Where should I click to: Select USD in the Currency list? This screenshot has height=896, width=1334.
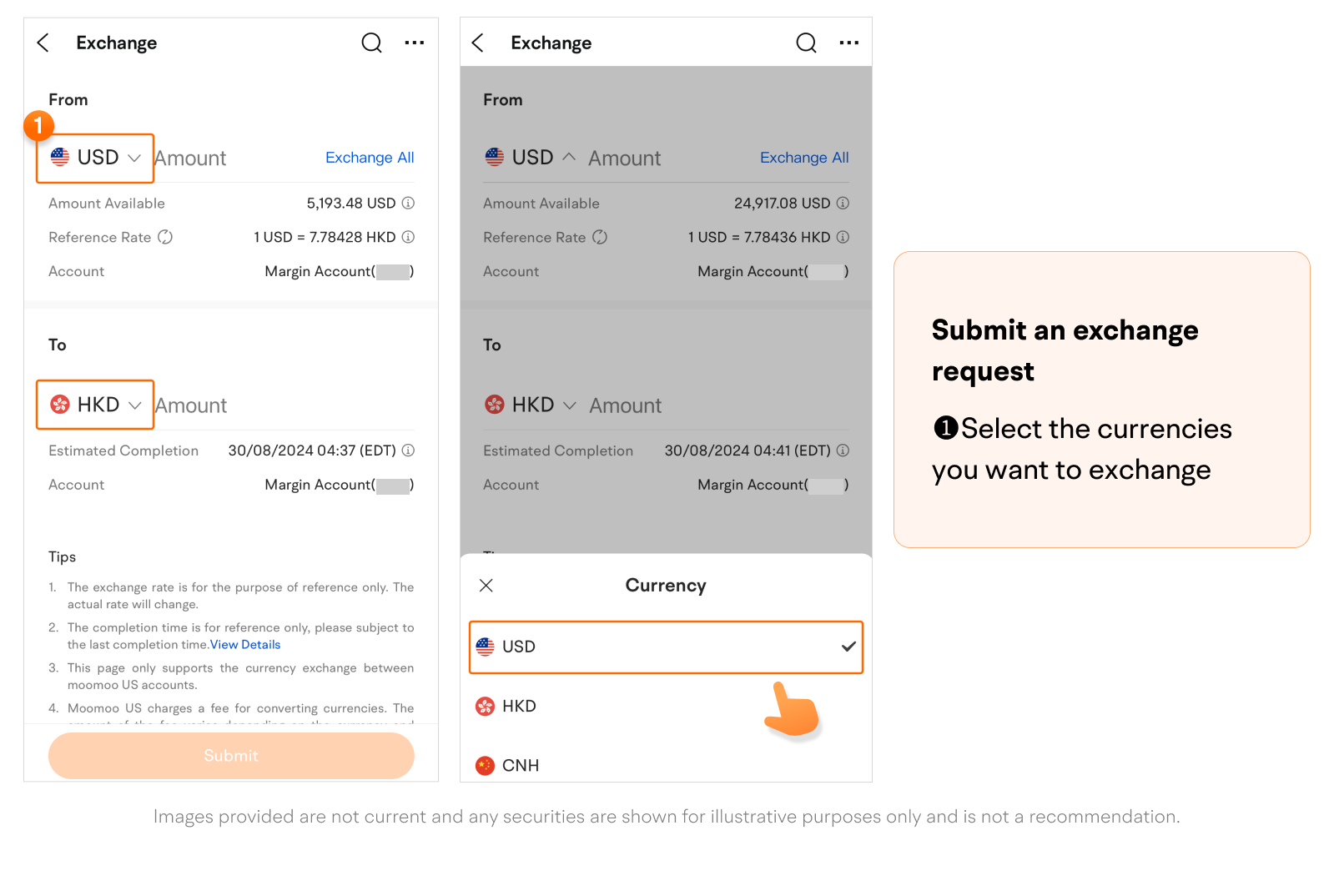[666, 647]
